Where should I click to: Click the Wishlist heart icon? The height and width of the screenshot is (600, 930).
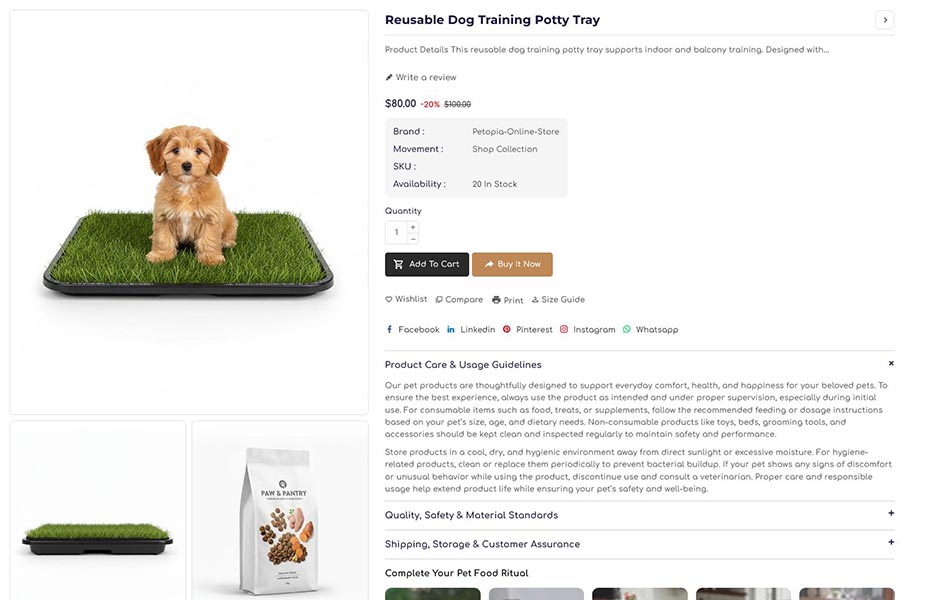pos(389,299)
